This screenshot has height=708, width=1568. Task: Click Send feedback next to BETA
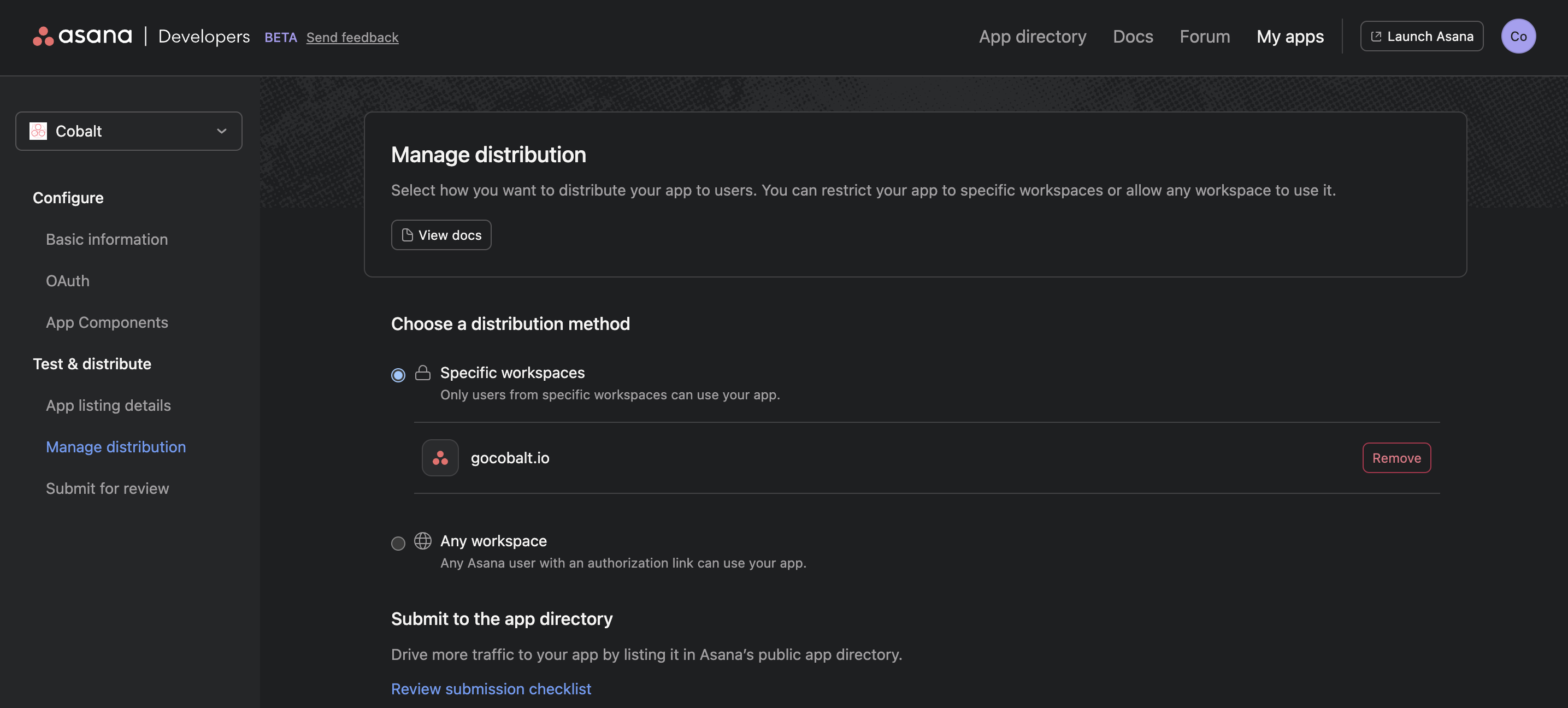coord(352,37)
